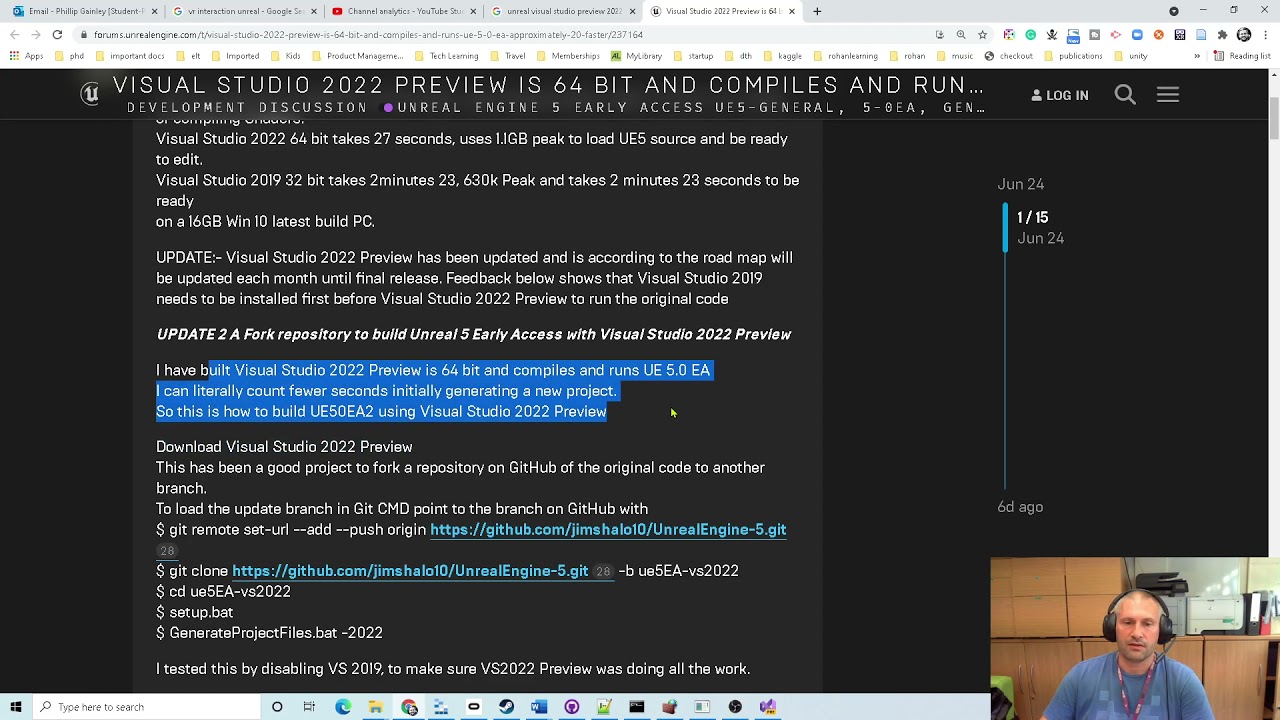The image size is (1280, 720).
Task: Open the Extensions puzzle-piece menu
Action: (1222, 35)
